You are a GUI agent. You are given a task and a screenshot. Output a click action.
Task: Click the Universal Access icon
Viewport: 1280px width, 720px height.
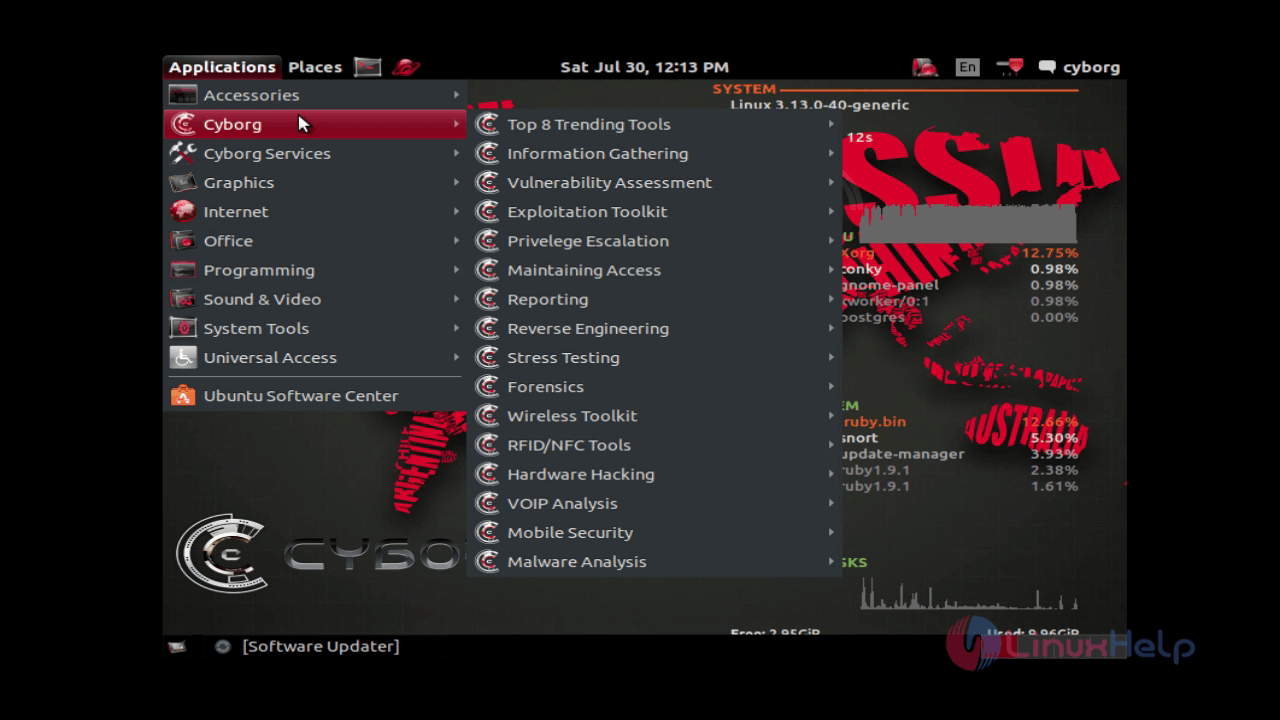183,357
